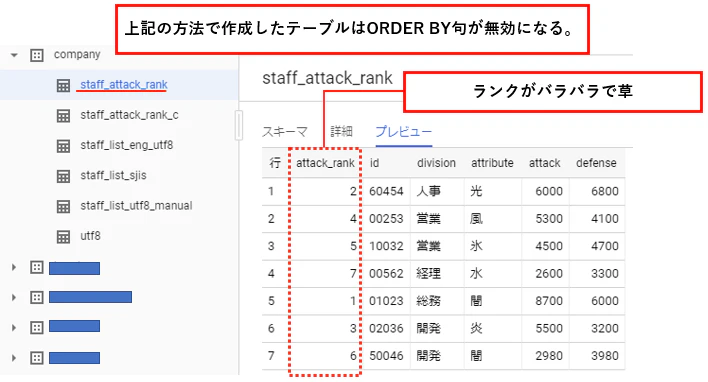Click id cell 50046
The height and width of the screenshot is (382, 708).
point(386,356)
